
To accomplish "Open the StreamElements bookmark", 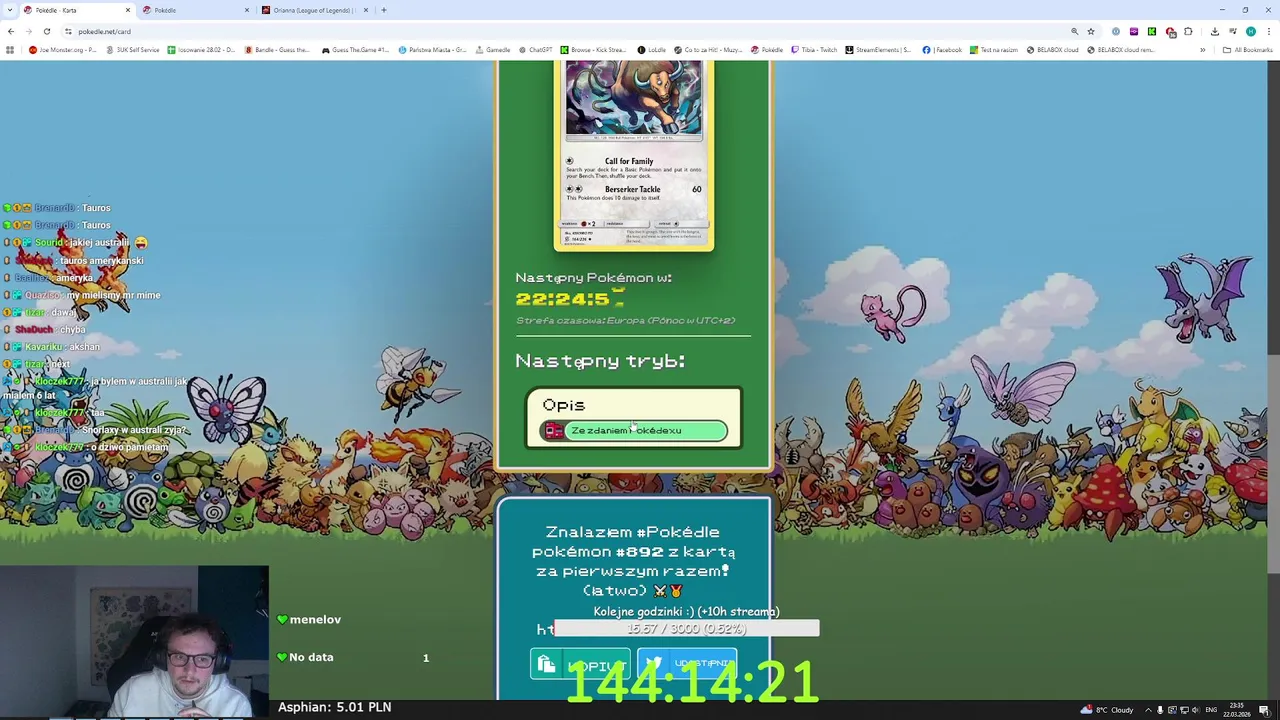I will click(878, 50).
